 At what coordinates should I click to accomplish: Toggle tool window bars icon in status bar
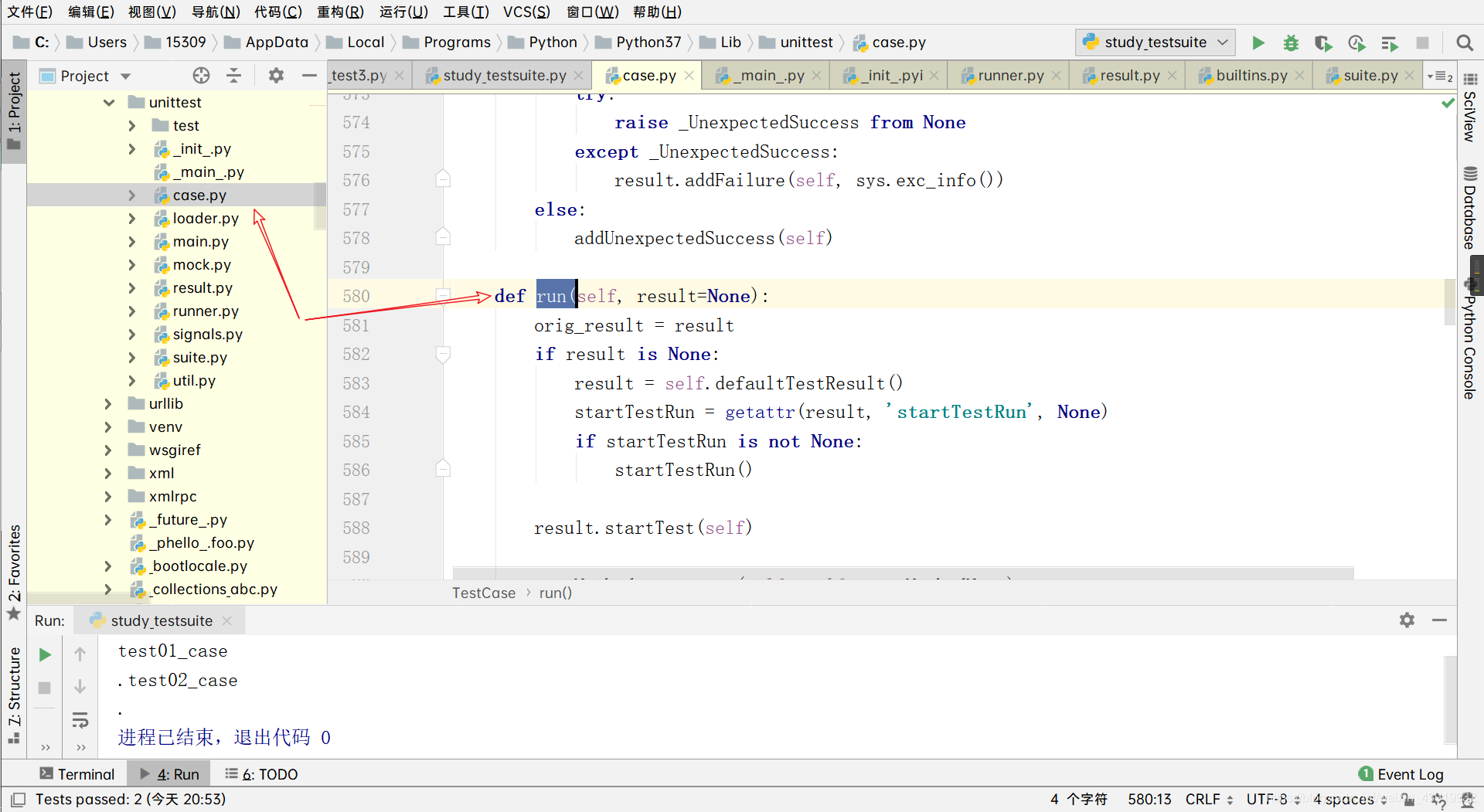click(x=19, y=799)
